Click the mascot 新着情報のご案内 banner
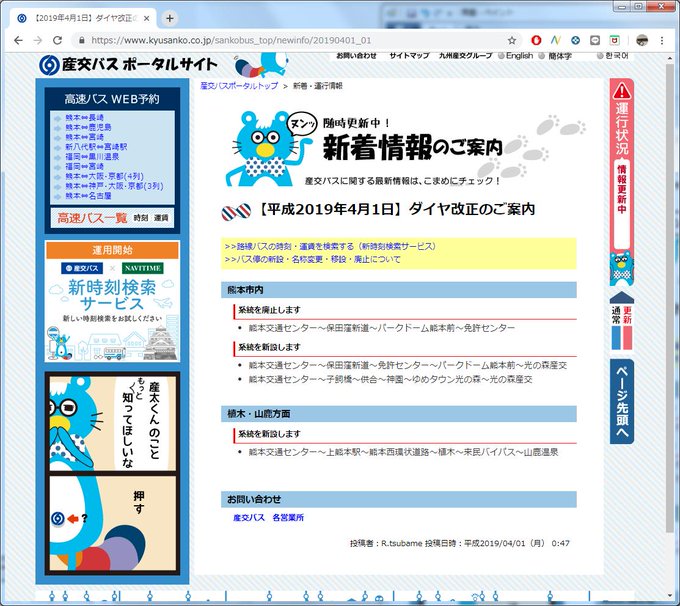This screenshot has width=680, height=606. (x=403, y=149)
